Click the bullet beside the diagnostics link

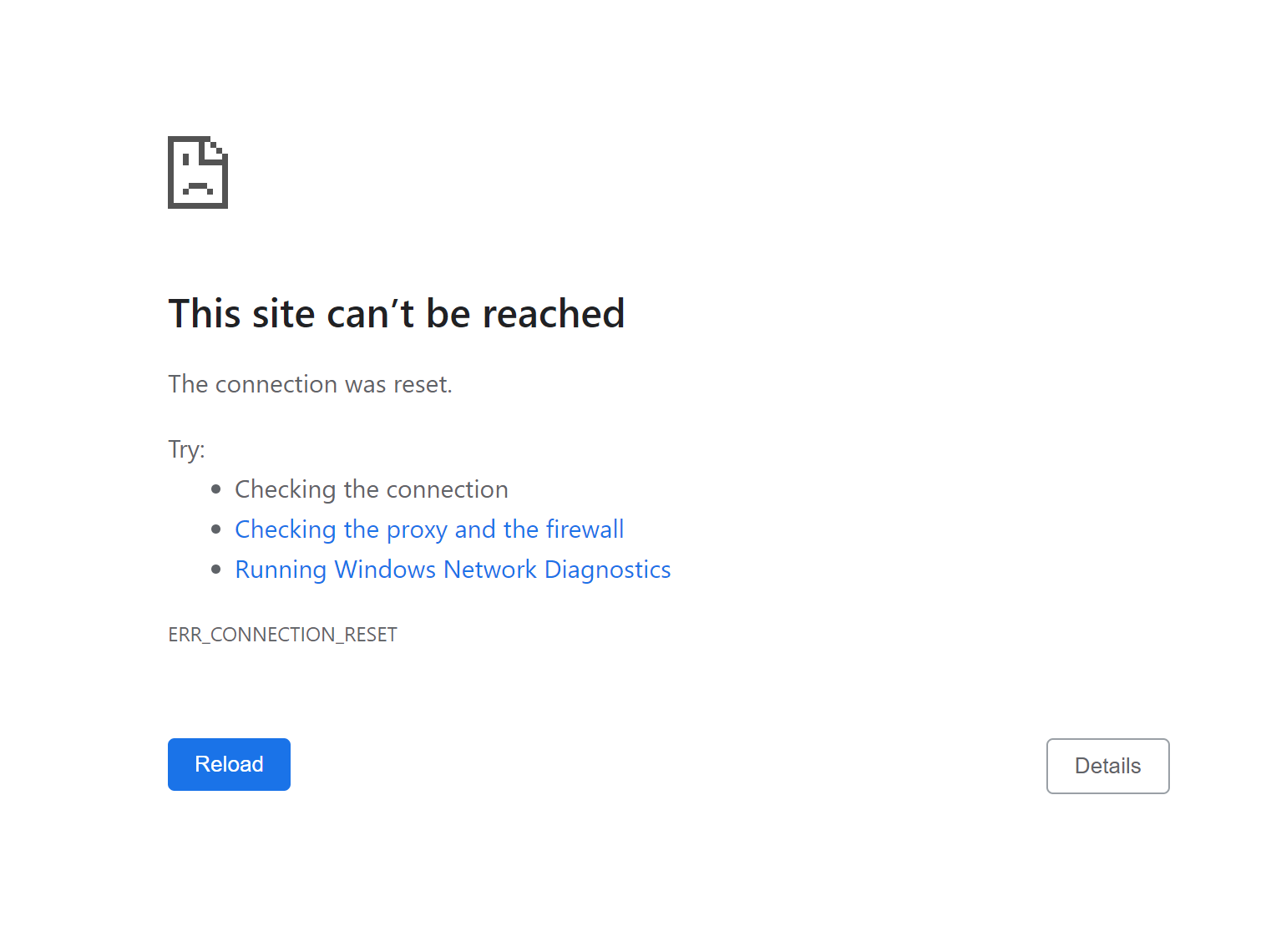point(216,570)
